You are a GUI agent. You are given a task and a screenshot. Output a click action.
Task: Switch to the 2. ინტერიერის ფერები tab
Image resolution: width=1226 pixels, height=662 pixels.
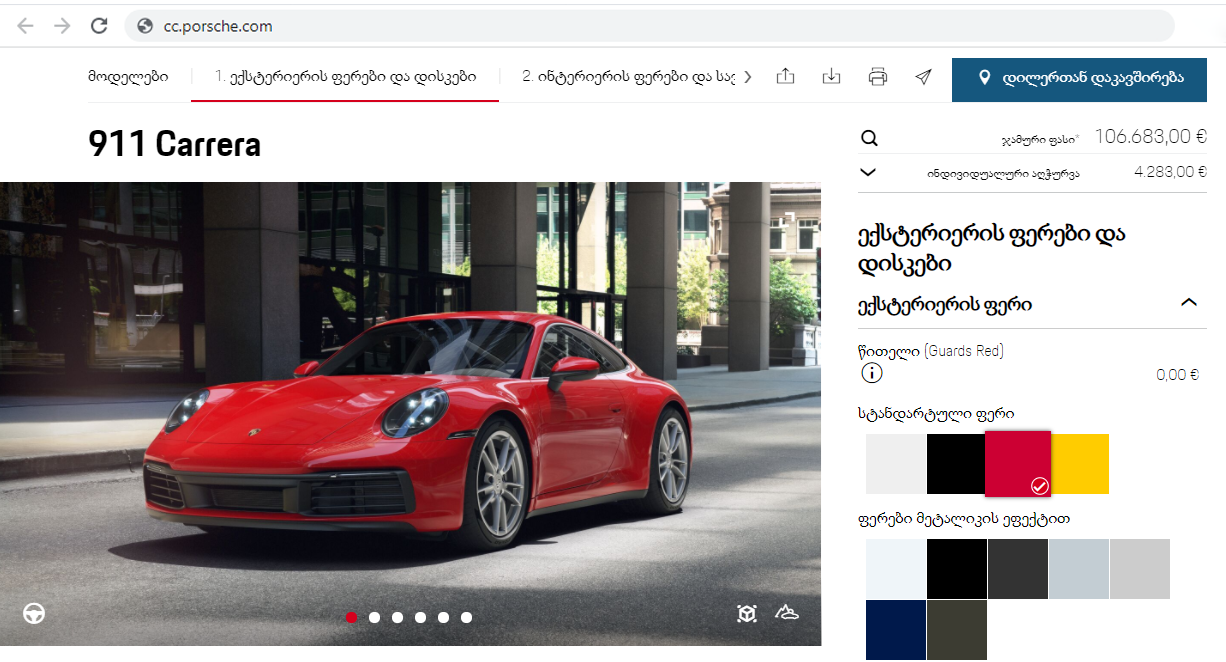tap(628, 77)
